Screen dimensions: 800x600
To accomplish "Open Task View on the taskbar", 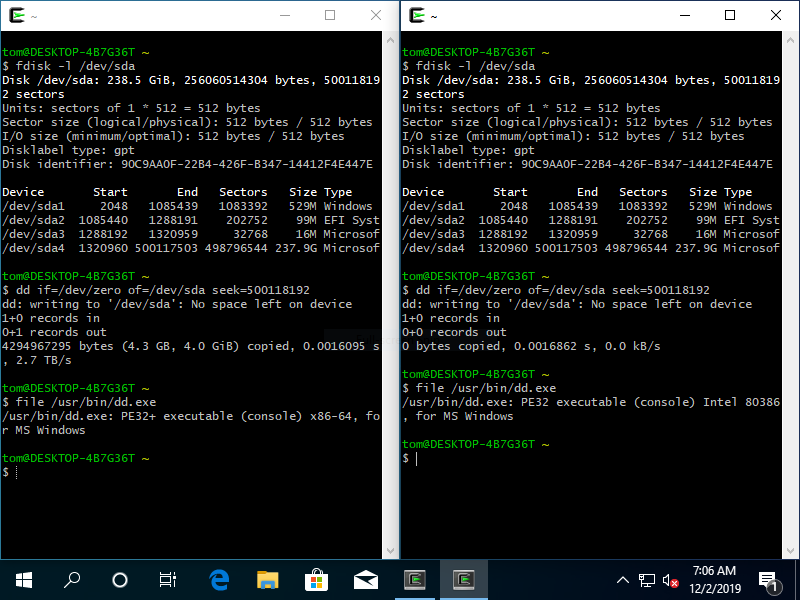I will 168,579.
